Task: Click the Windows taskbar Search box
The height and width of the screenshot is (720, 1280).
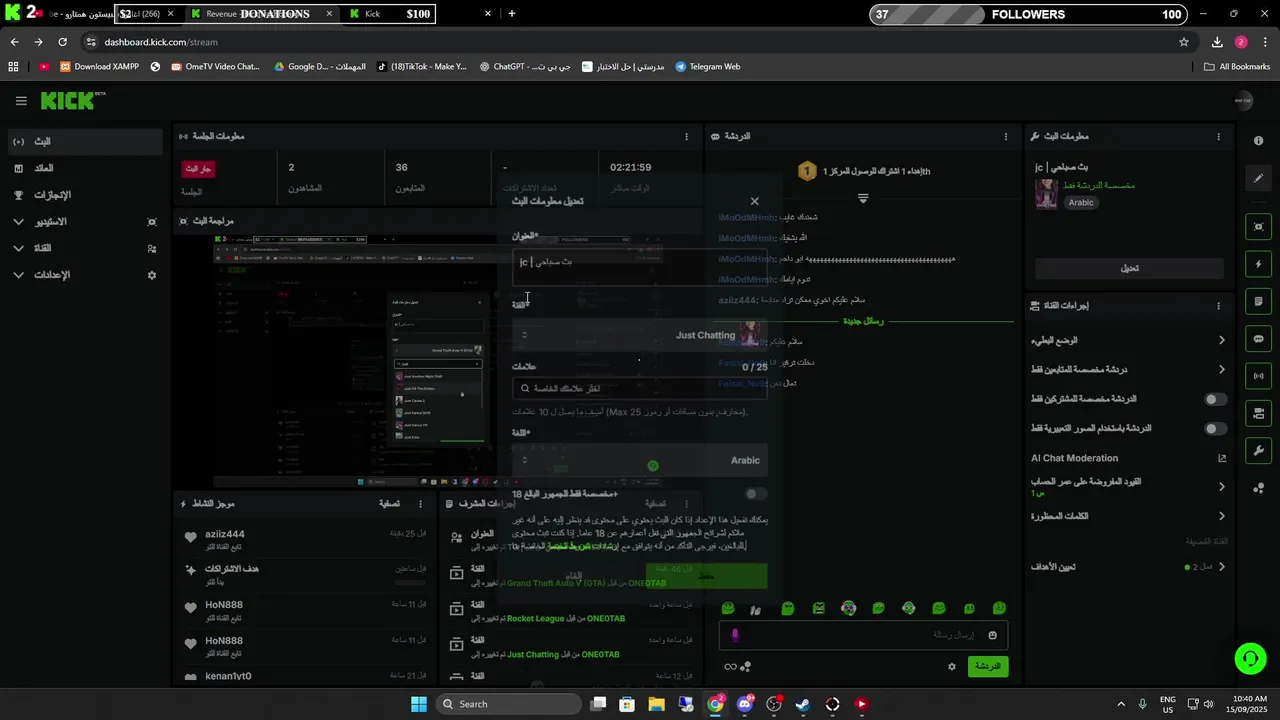Action: click(507, 704)
